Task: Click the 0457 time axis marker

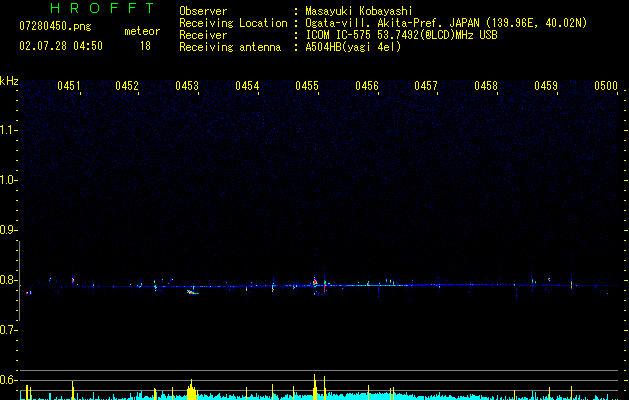Action: point(426,86)
